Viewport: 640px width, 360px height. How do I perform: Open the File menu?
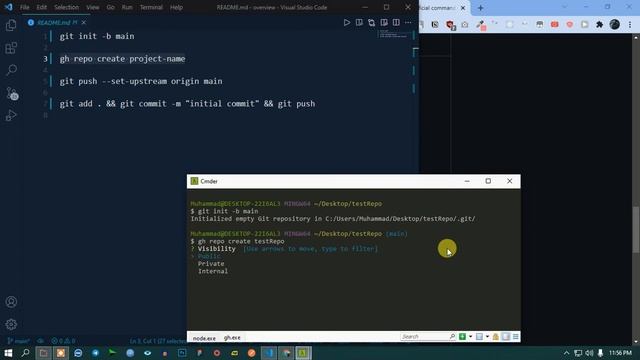tap(24, 7)
